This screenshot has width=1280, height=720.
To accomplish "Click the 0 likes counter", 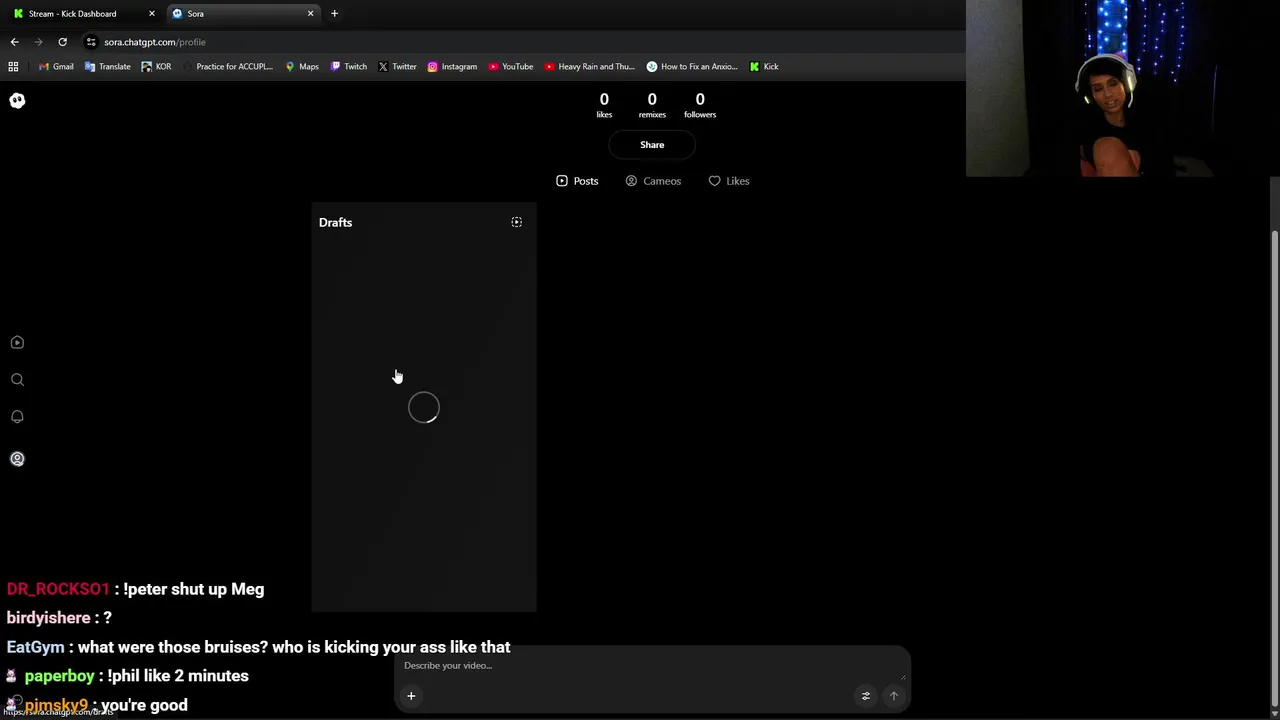I will (x=604, y=105).
